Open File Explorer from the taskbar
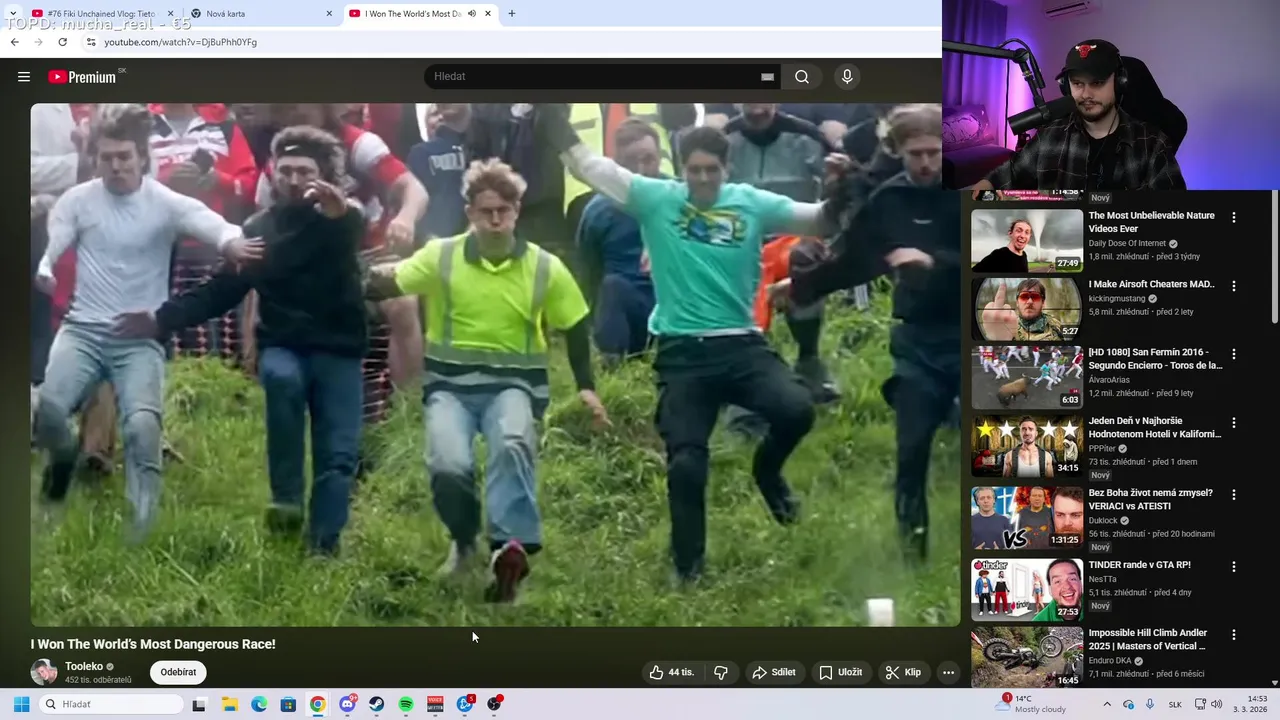Image resolution: width=1280 pixels, height=720 pixels. point(229,704)
